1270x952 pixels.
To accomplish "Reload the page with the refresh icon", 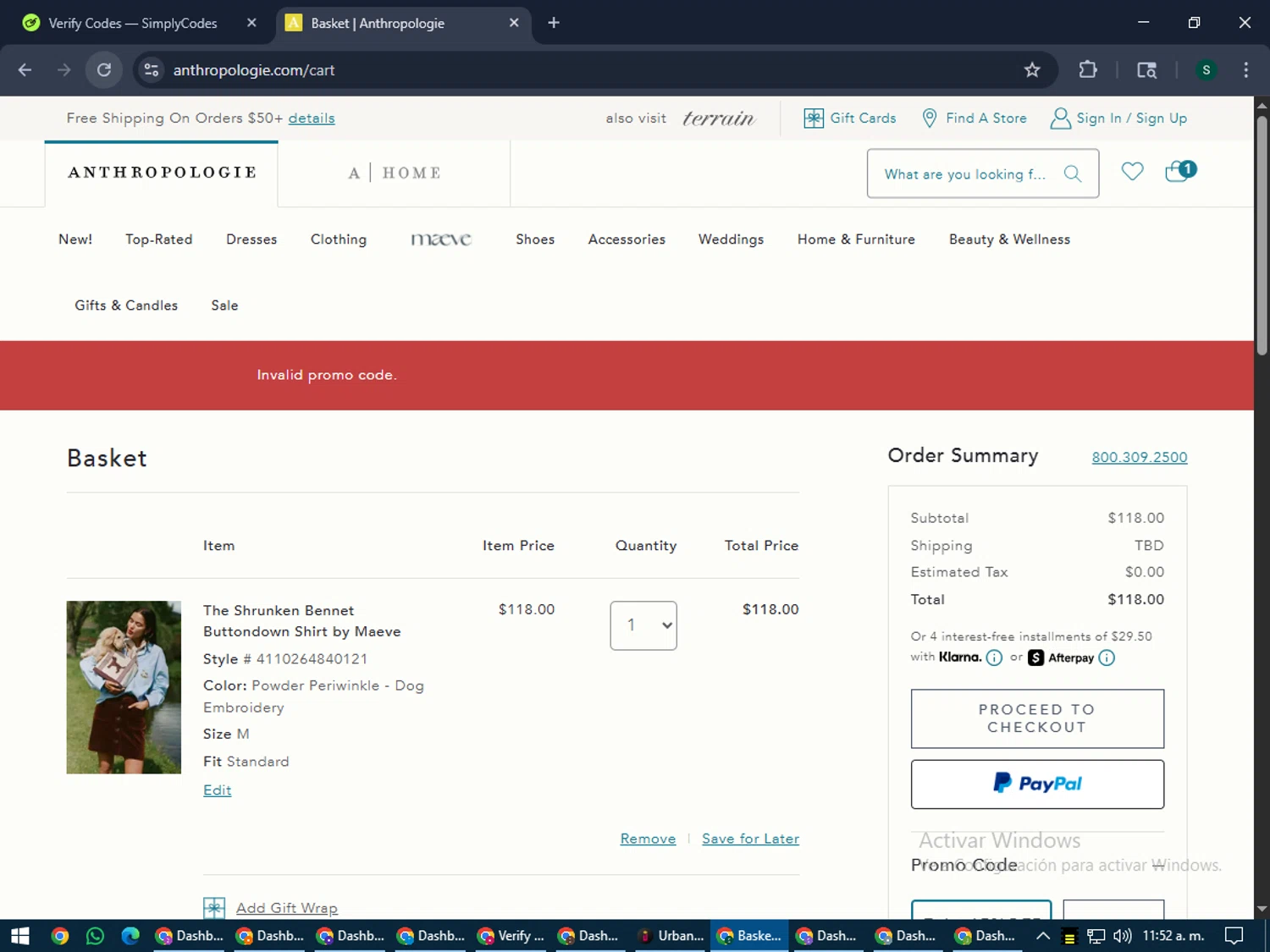I will tap(104, 70).
